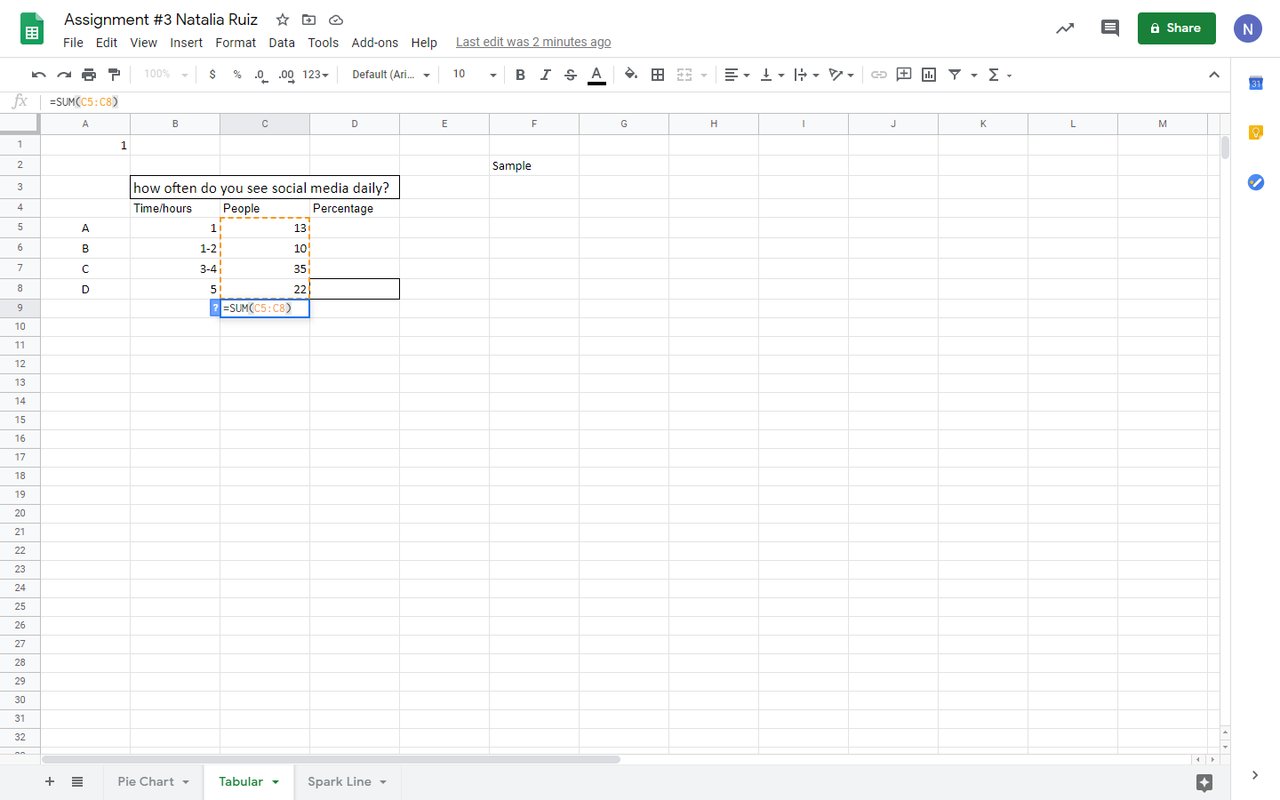Open the Tools menu
The image size is (1280, 800).
click(x=323, y=43)
